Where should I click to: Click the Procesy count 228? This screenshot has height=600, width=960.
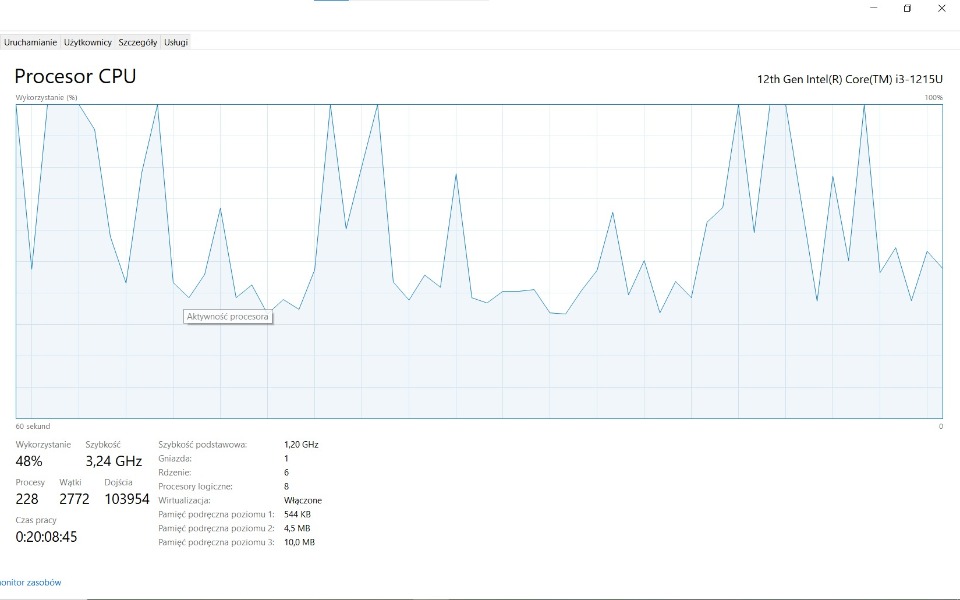[x=27, y=499]
